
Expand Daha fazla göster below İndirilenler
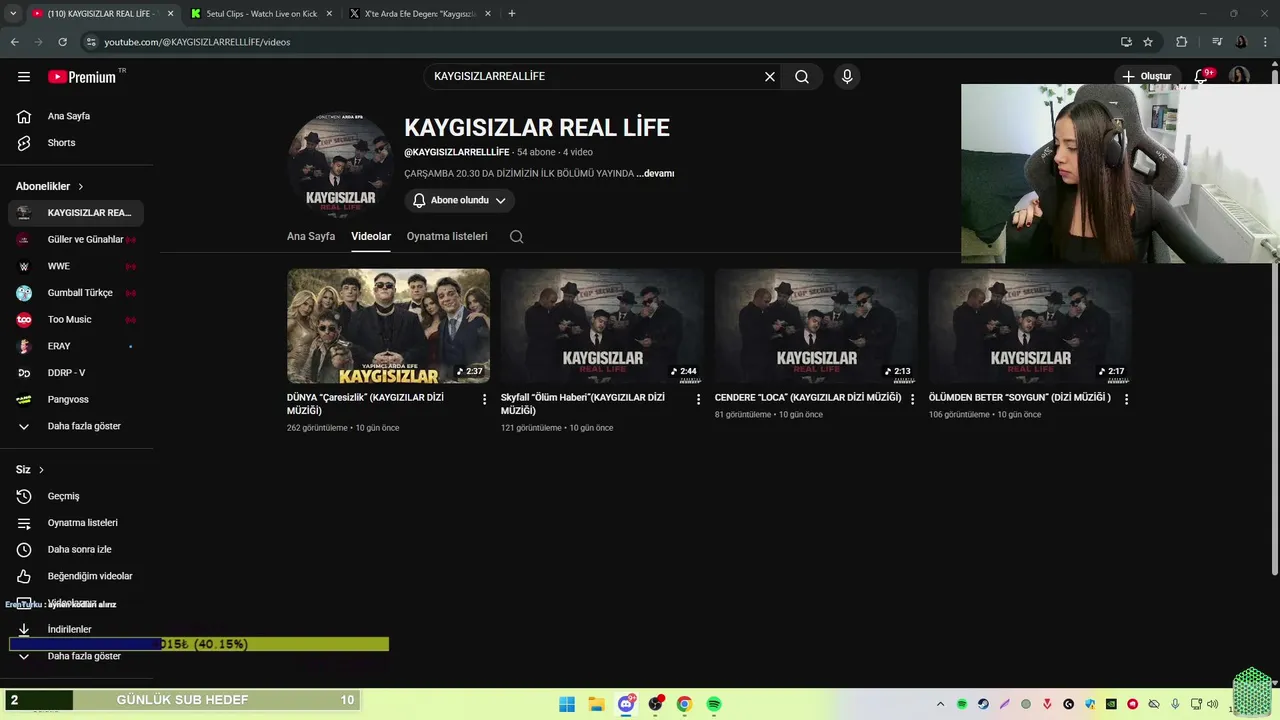pyautogui.click(x=76, y=656)
